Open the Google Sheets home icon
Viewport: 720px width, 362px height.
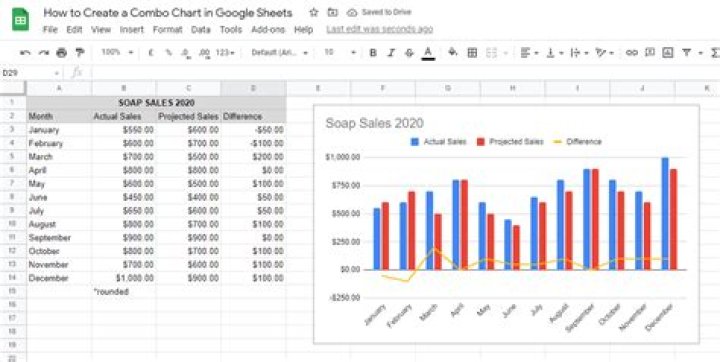tap(20, 19)
